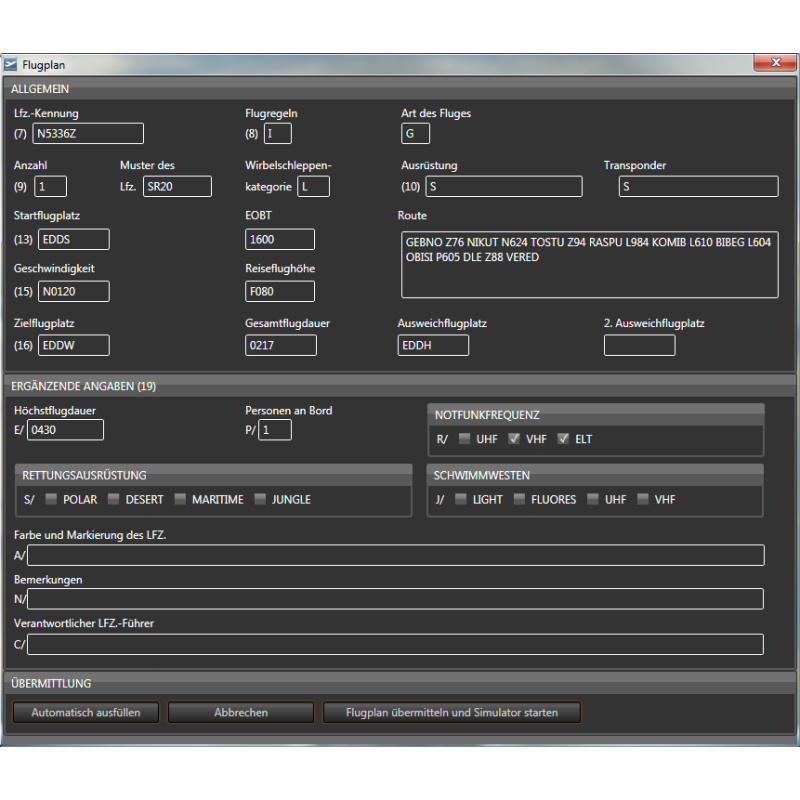800x800 pixels.
Task: Check the LIGHT Schwimmwesten option
Action: tap(460, 499)
